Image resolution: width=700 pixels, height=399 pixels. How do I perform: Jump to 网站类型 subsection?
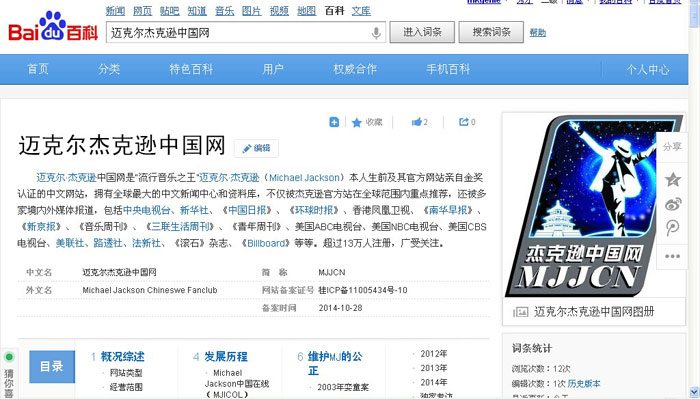[126, 373]
